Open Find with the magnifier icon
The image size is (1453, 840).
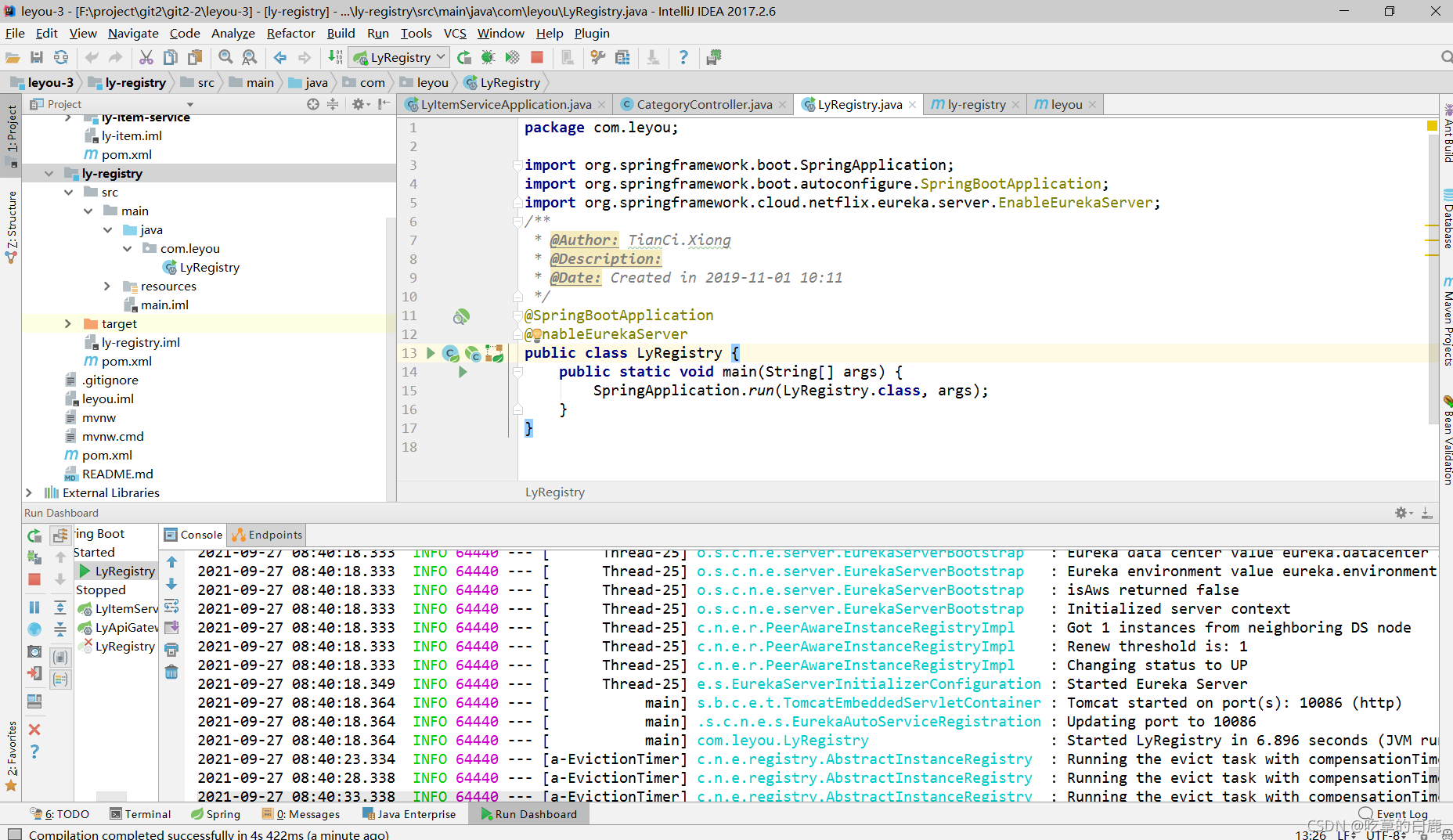[225, 57]
